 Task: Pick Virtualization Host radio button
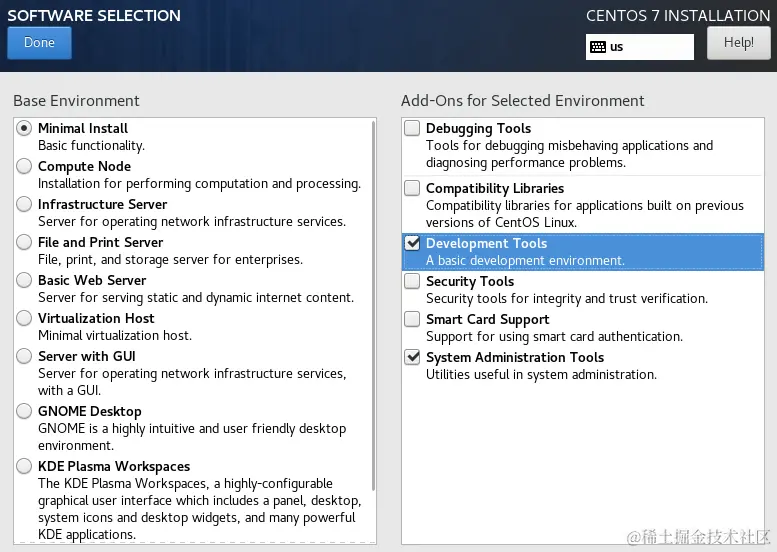pos(24,318)
